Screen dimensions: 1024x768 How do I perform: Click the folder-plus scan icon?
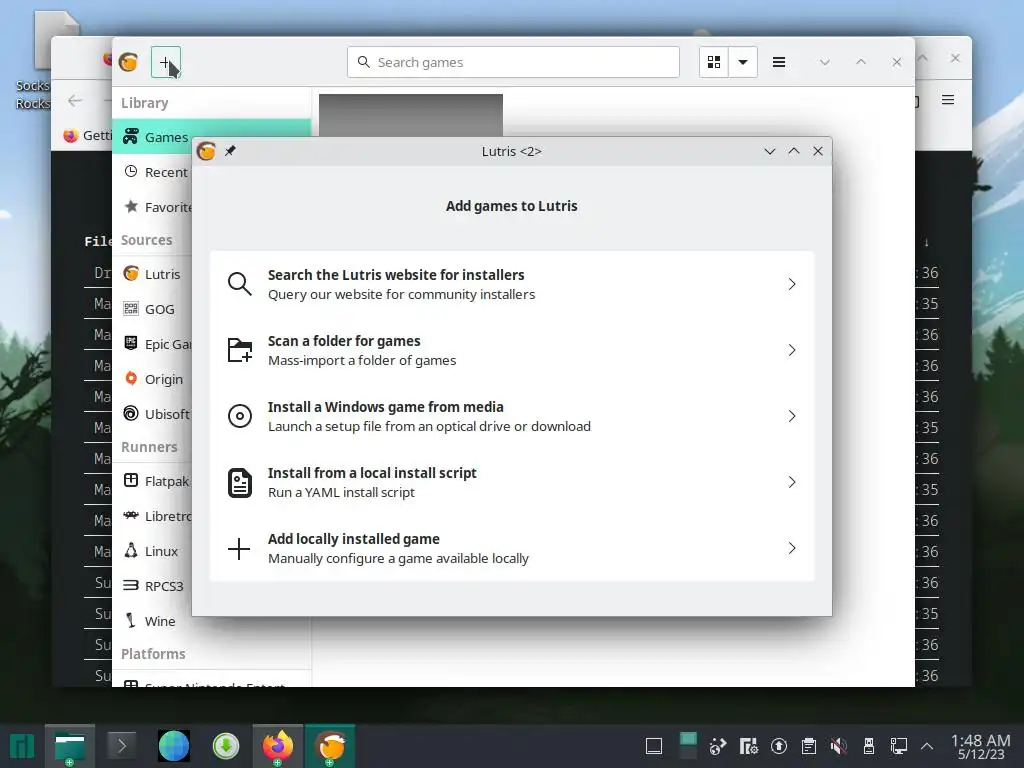[239, 350]
